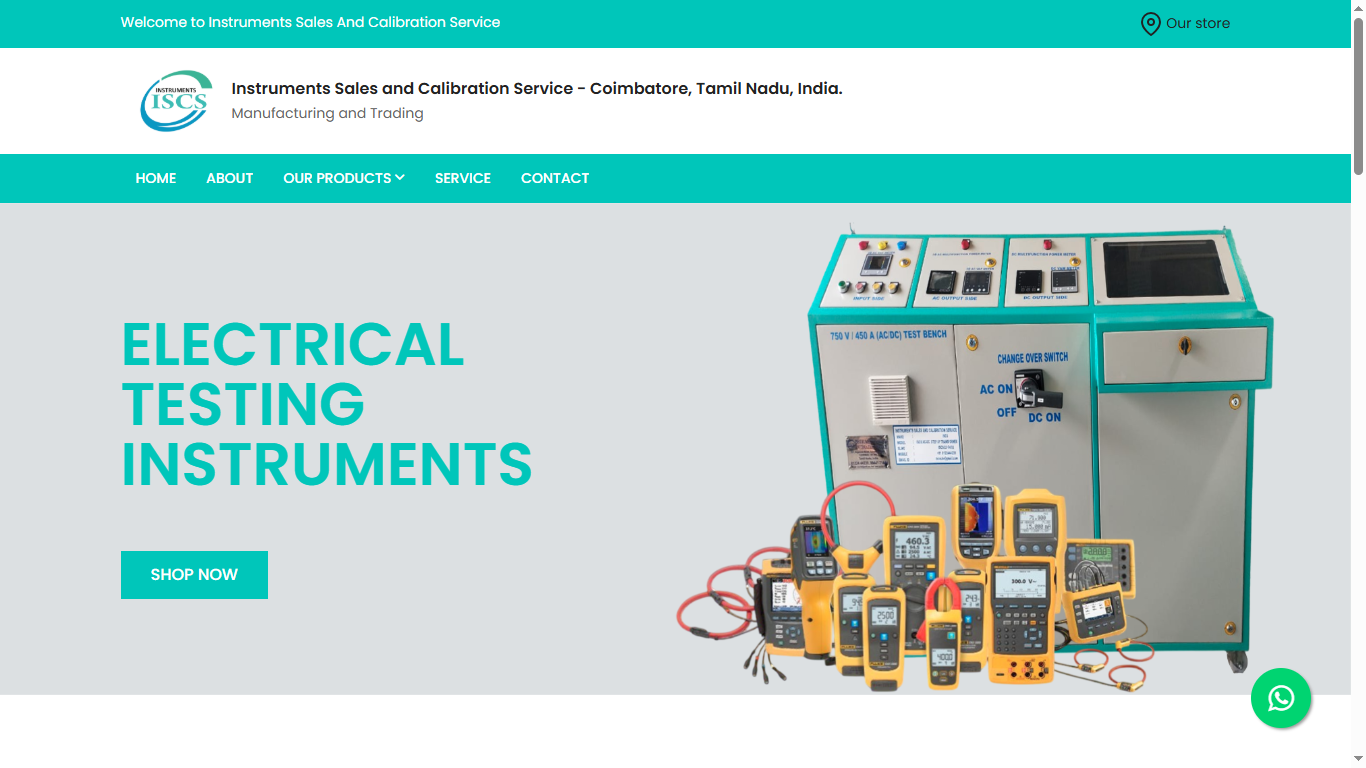Click the scrollbar down arrow
This screenshot has height=768, width=1366.
click(x=1358, y=758)
